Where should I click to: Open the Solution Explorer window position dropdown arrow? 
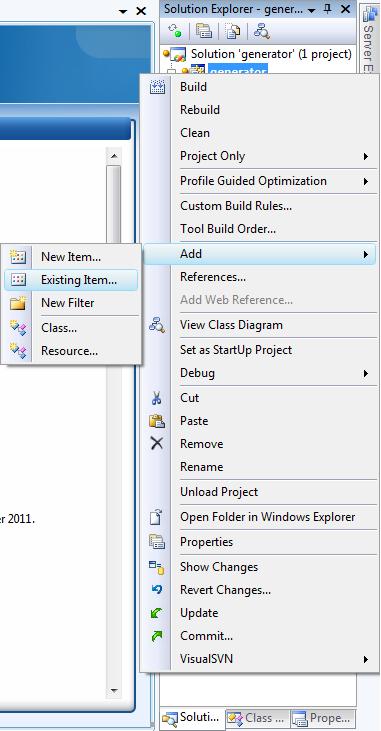[x=312, y=10]
